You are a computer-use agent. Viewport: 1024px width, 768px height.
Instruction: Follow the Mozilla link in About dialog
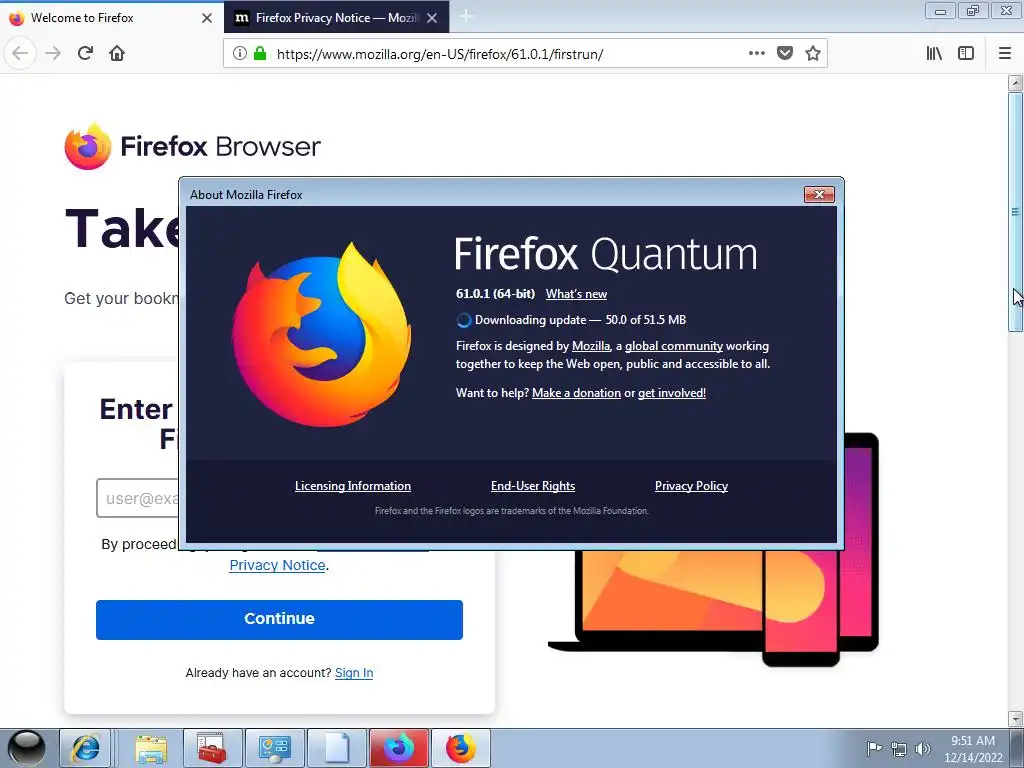591,346
